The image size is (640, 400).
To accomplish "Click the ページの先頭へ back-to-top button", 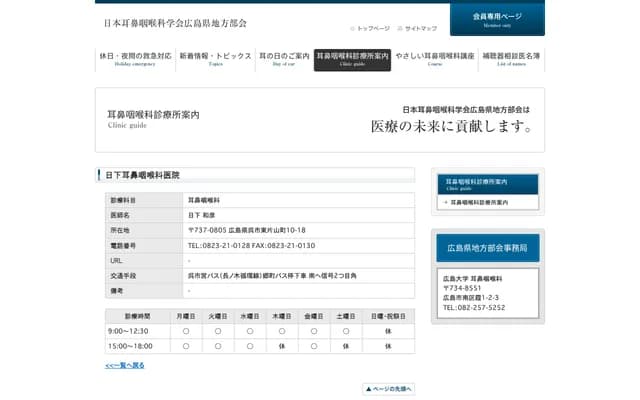I will click(388, 389).
